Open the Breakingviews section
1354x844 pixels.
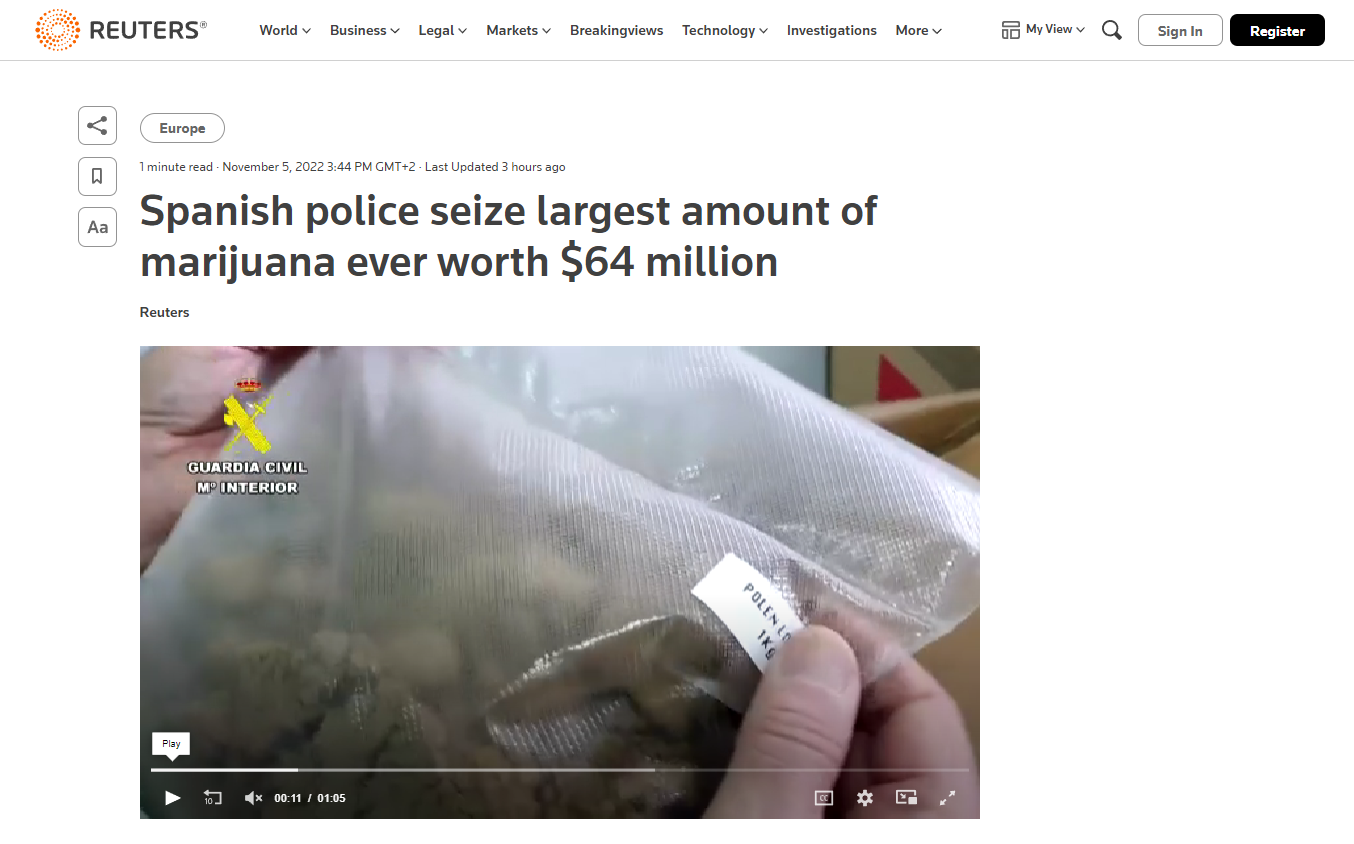click(x=616, y=30)
